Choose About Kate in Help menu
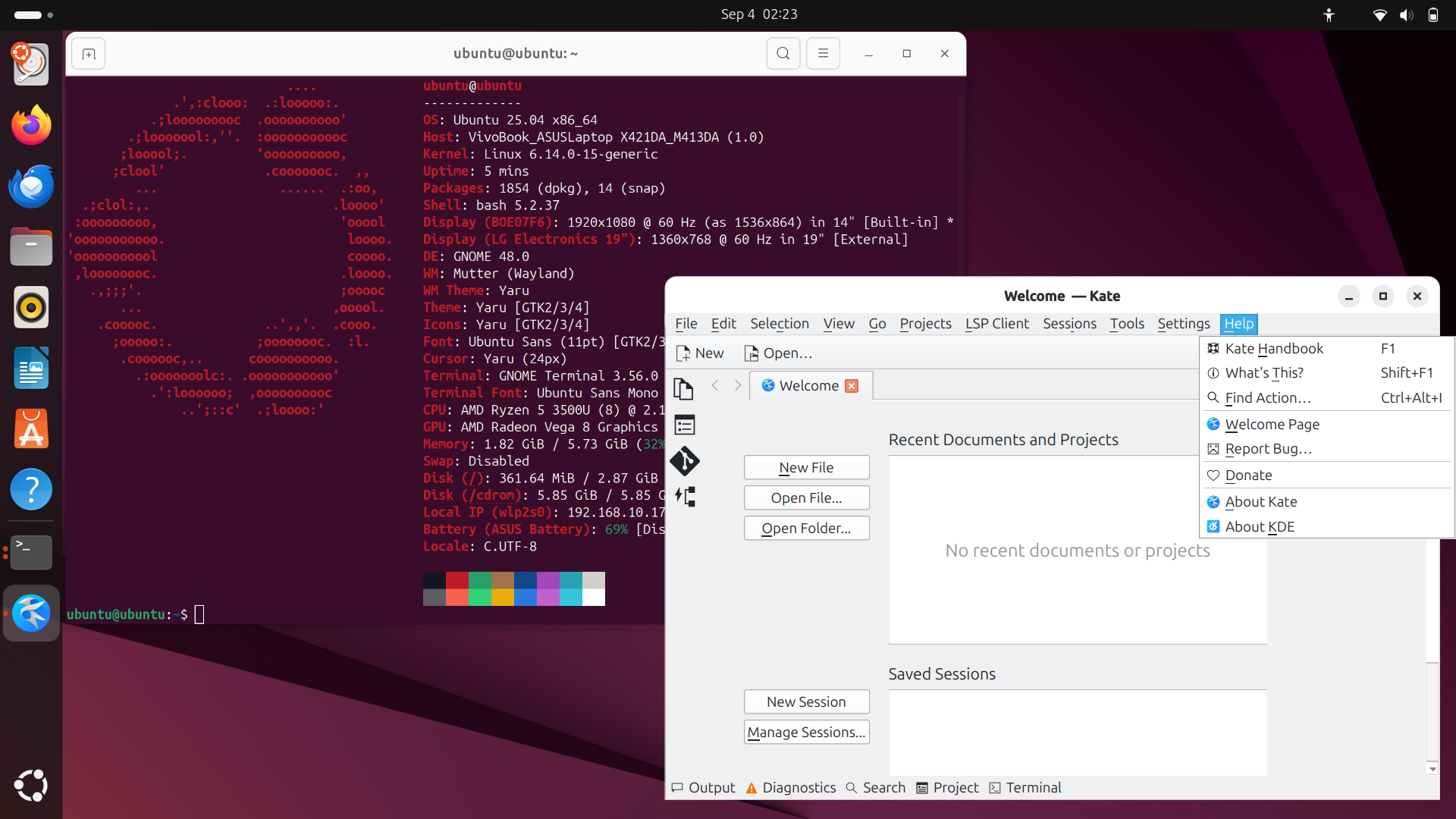Image resolution: width=1456 pixels, height=819 pixels. point(1327,502)
